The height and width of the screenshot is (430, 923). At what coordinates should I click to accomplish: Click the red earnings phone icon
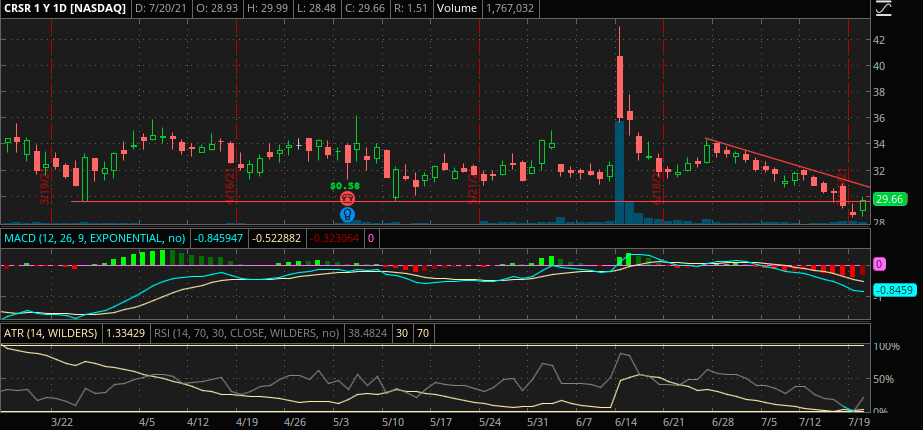click(347, 199)
